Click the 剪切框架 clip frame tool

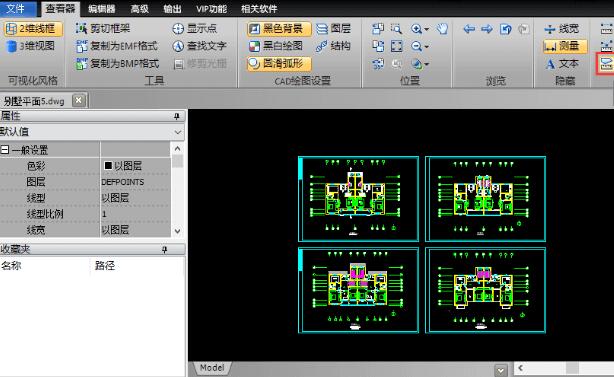coord(103,28)
